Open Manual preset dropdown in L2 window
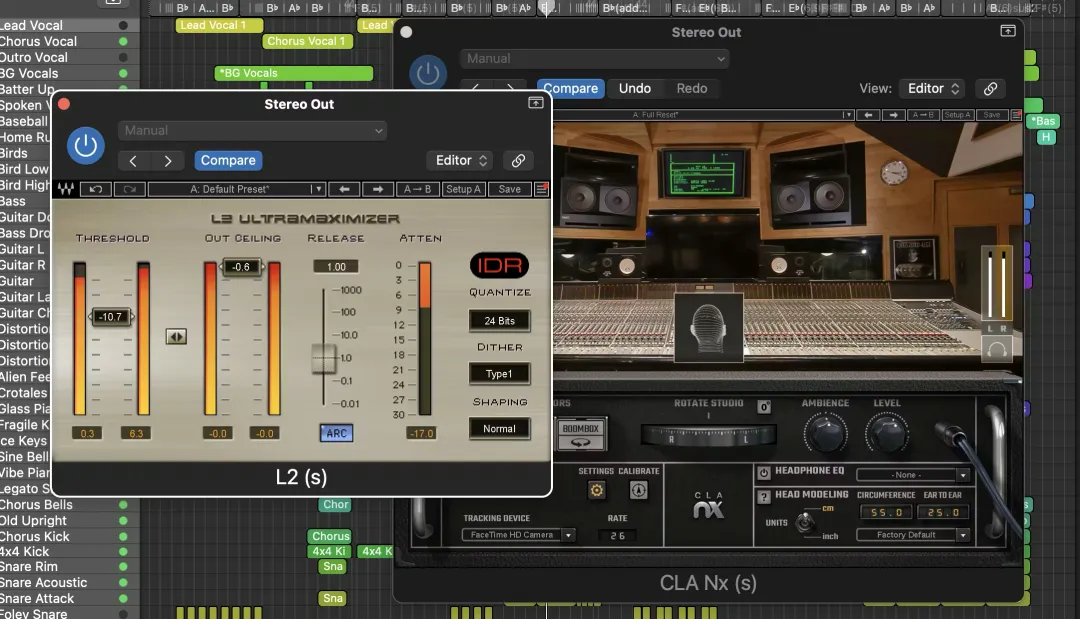 [252, 131]
